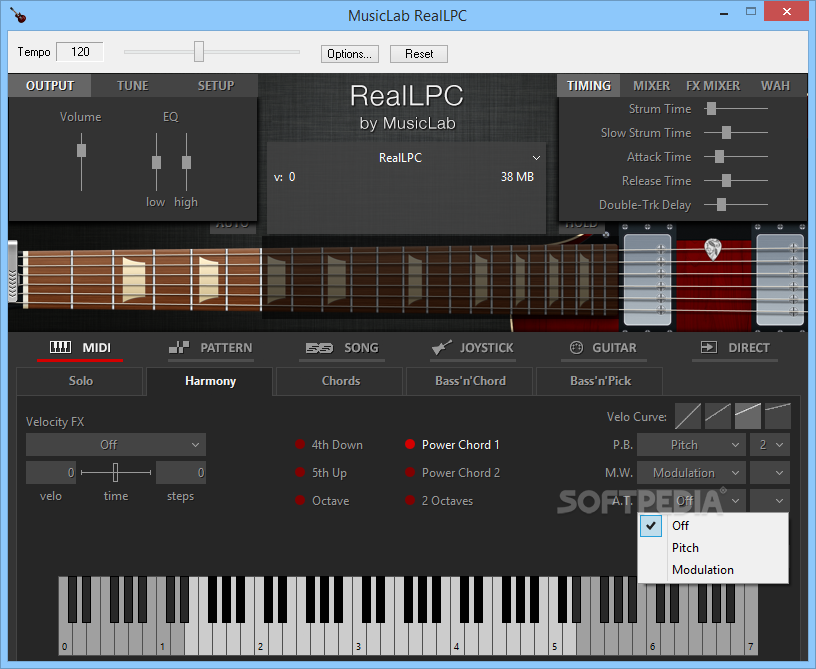Viewport: 816px width, 669px height.
Task: Select the first linear velo curve
Action: (x=688, y=416)
